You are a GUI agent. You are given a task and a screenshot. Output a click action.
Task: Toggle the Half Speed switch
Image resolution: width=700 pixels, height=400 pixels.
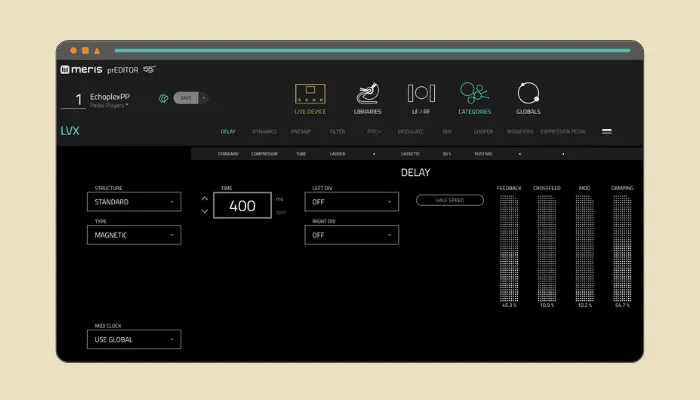(x=450, y=200)
